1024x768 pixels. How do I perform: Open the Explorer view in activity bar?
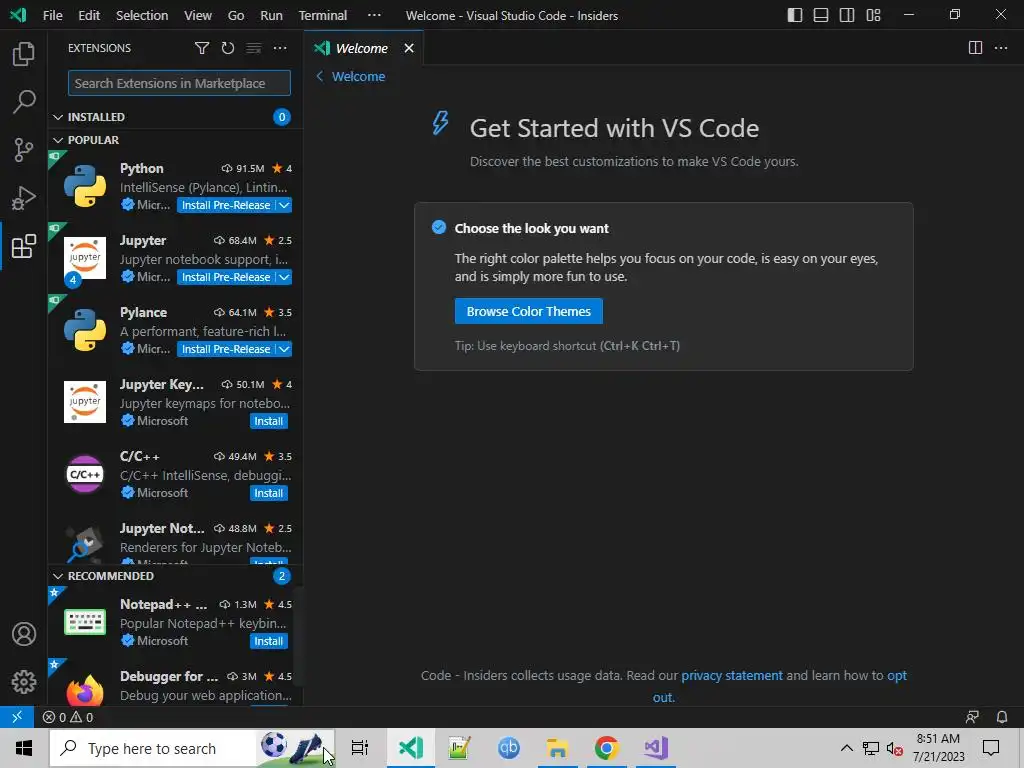[24, 54]
